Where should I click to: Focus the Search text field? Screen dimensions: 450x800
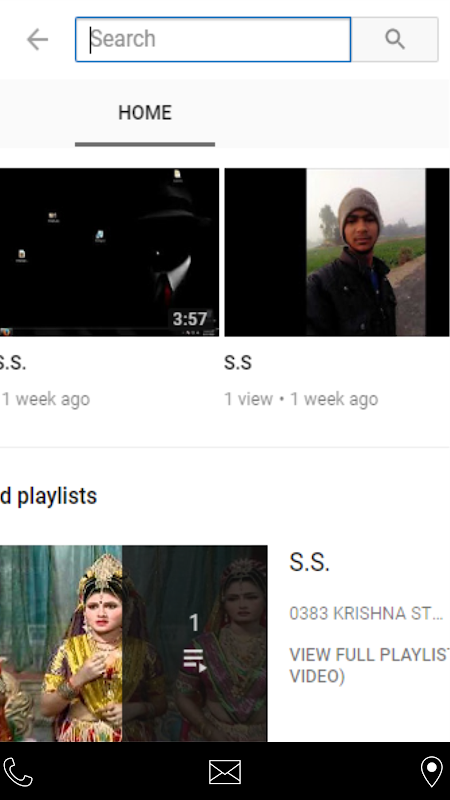pyautogui.click(x=213, y=39)
